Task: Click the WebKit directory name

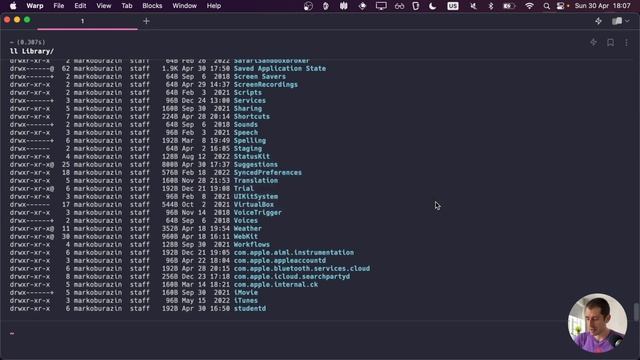Action: (x=246, y=236)
